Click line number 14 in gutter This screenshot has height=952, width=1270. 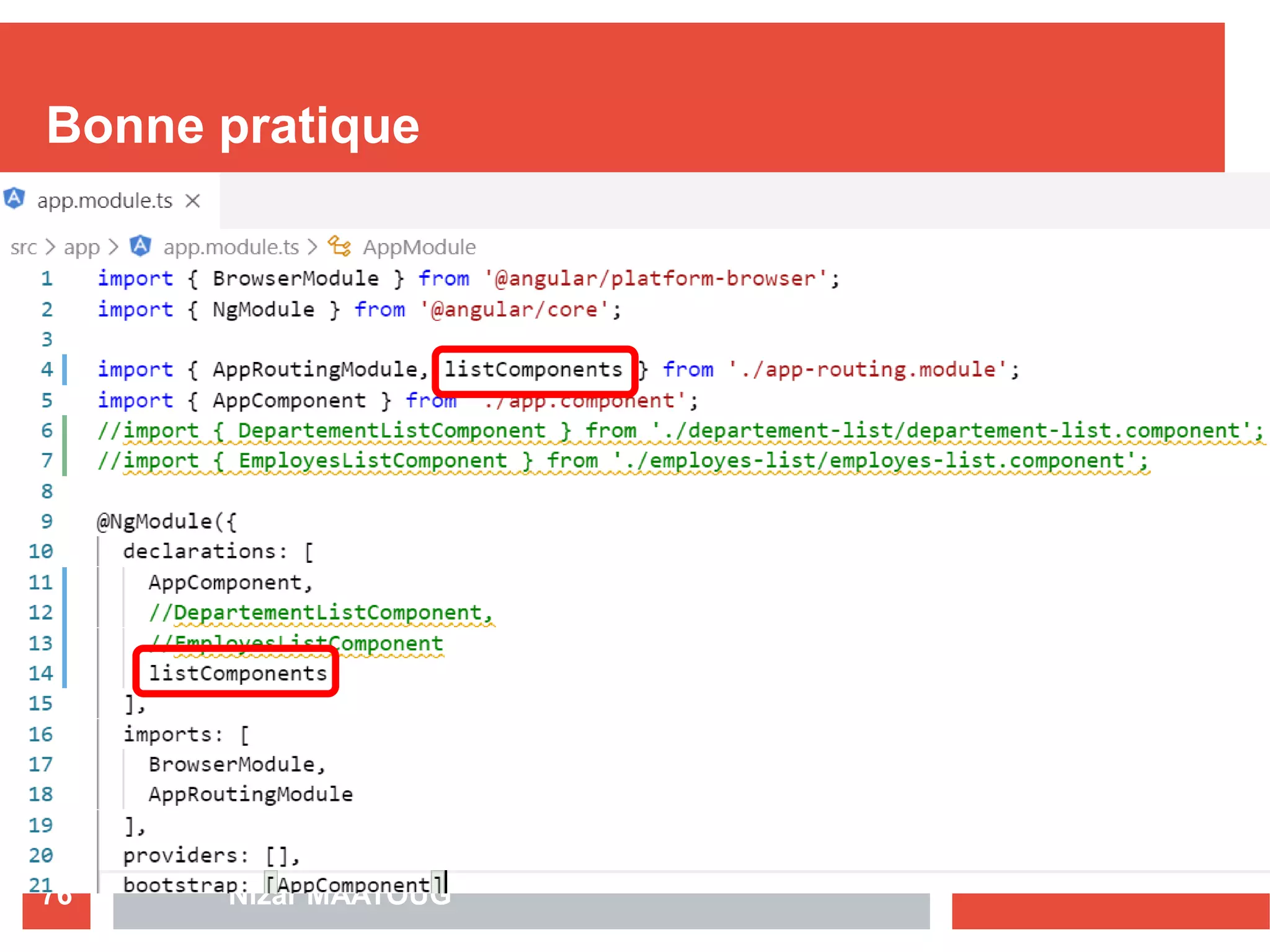click(41, 673)
